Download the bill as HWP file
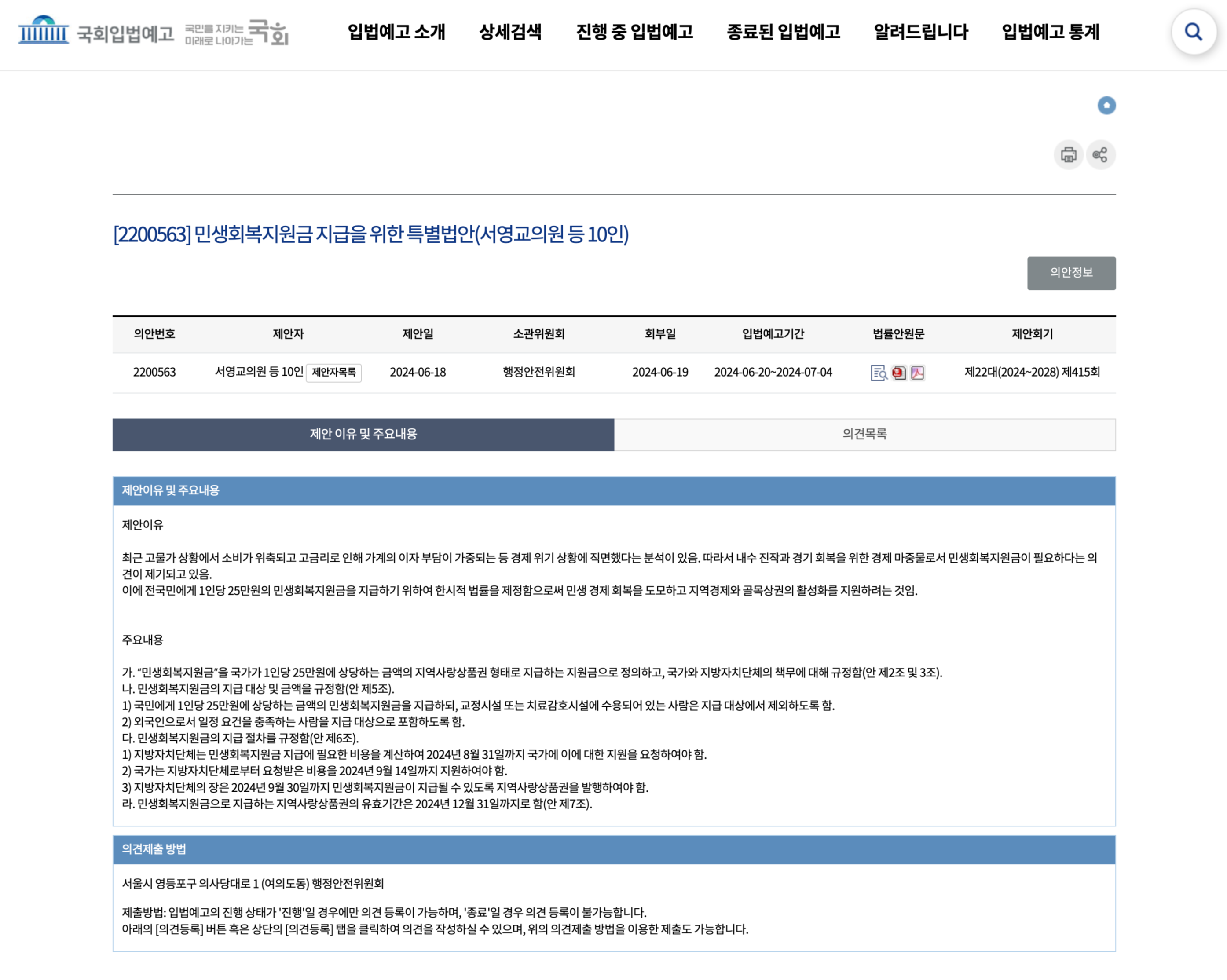 pyautogui.click(x=899, y=373)
